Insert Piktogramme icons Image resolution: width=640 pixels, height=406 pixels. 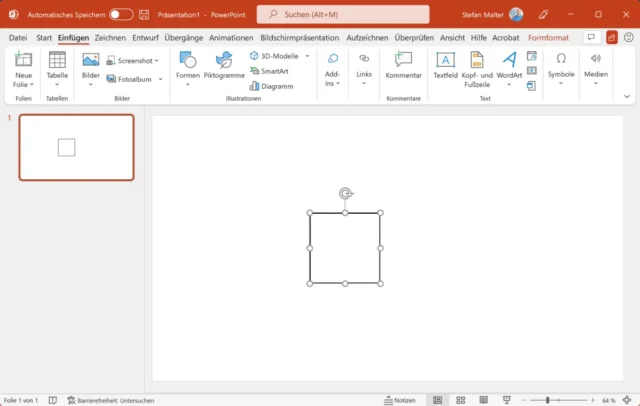coord(224,65)
